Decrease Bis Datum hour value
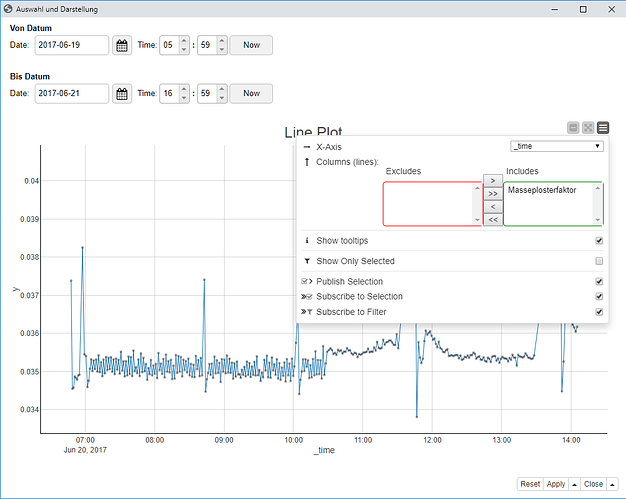 184,98
